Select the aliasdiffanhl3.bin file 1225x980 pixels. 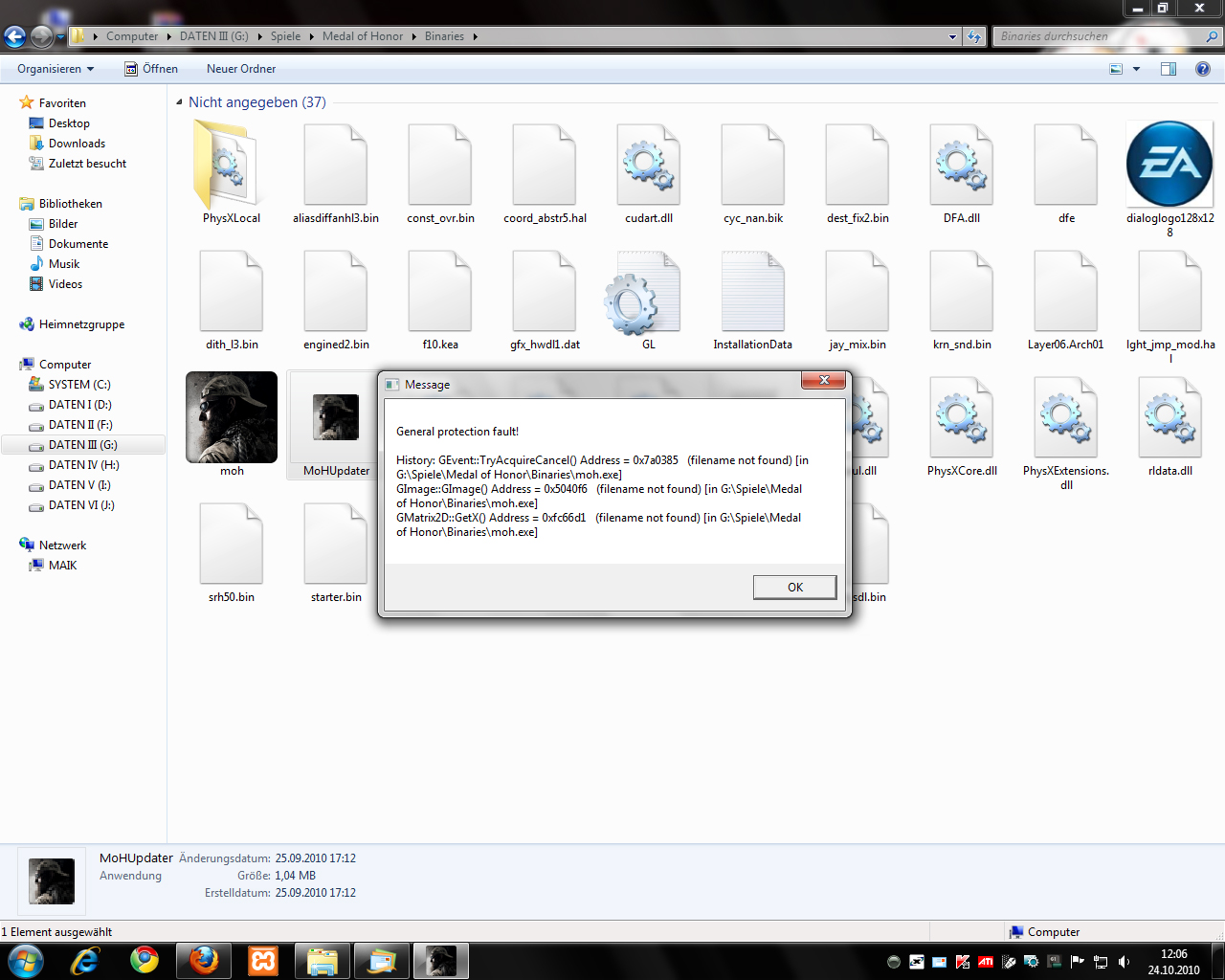click(x=336, y=172)
